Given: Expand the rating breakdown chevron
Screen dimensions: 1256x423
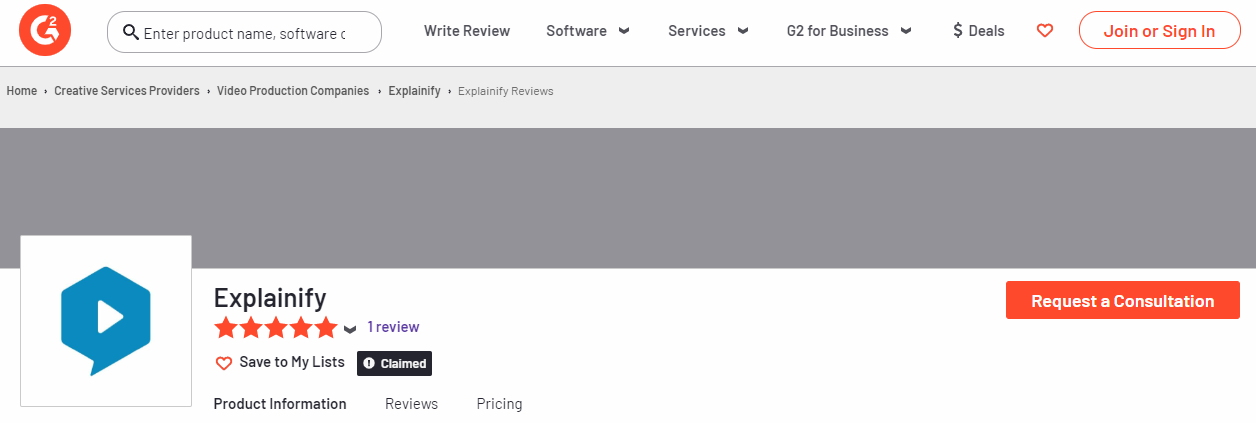Looking at the screenshot, I should [350, 329].
